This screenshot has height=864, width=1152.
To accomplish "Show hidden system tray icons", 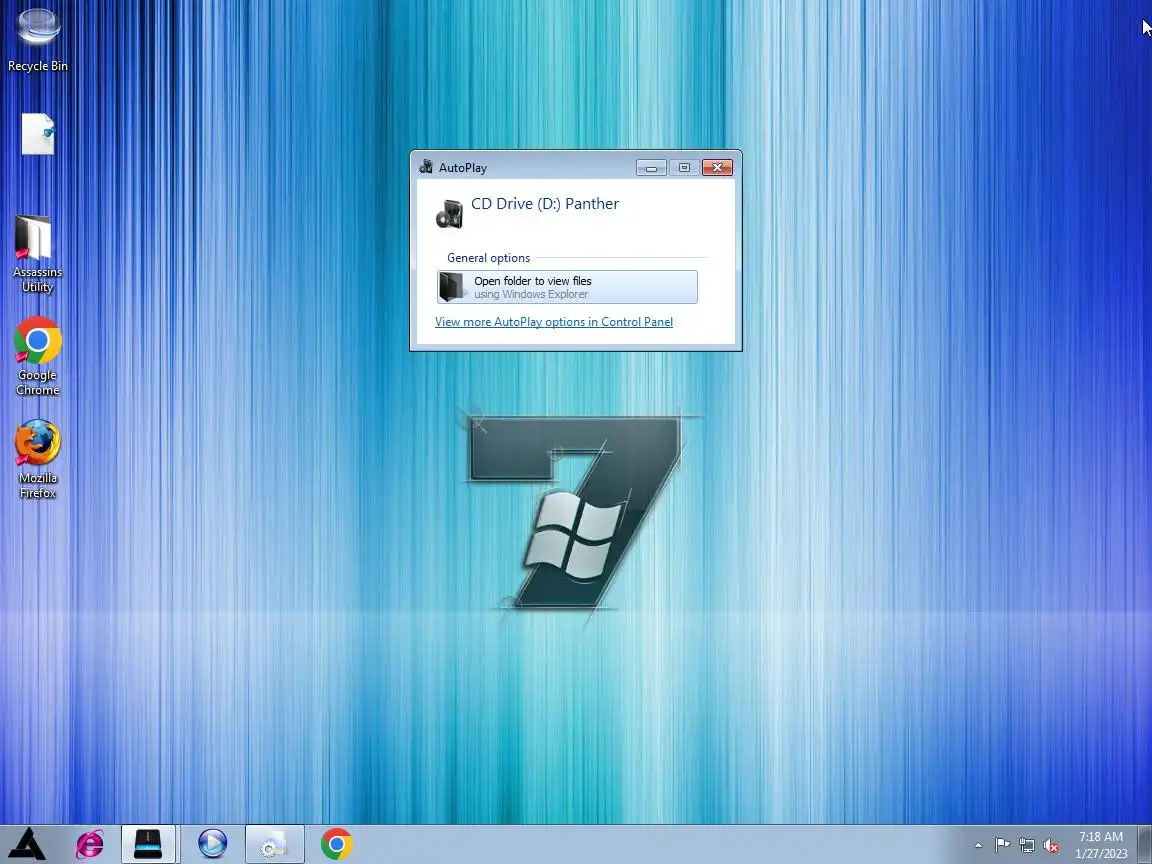I will 978,846.
